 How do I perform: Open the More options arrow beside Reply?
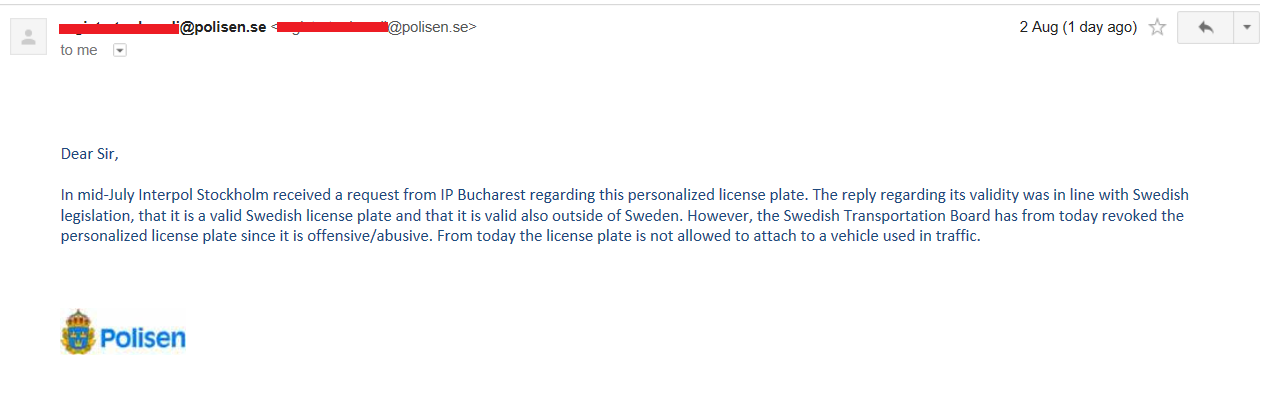(x=1247, y=28)
